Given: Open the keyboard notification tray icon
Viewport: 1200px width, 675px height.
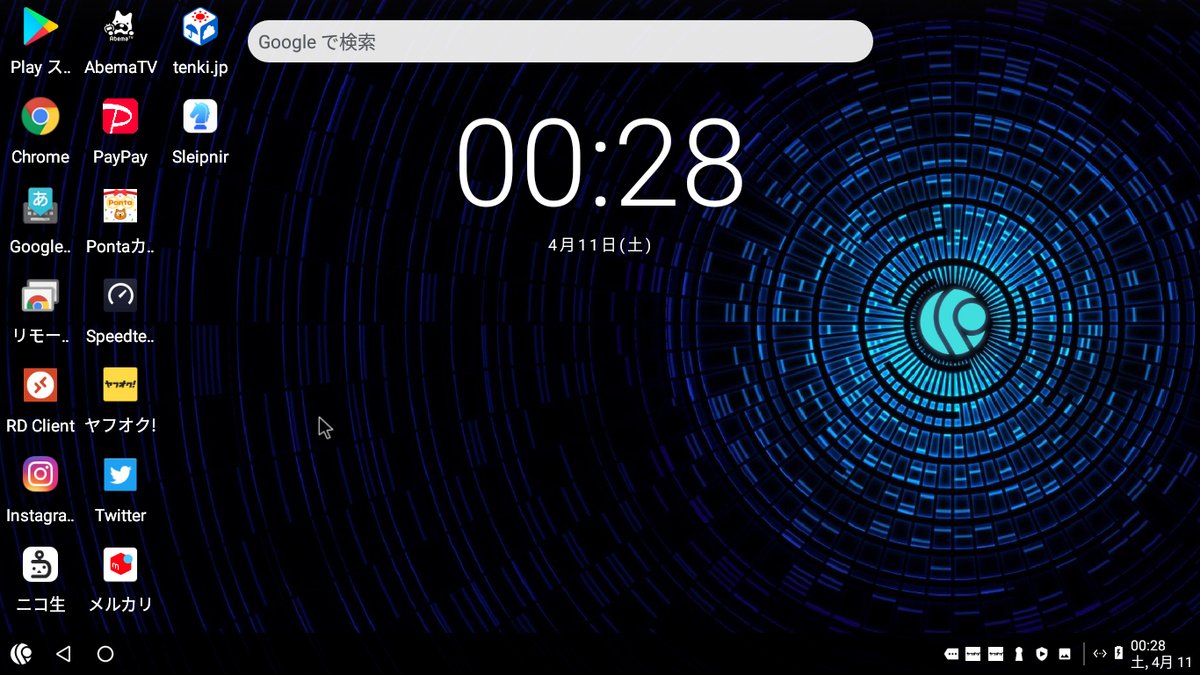Looking at the screenshot, I should coord(952,654).
